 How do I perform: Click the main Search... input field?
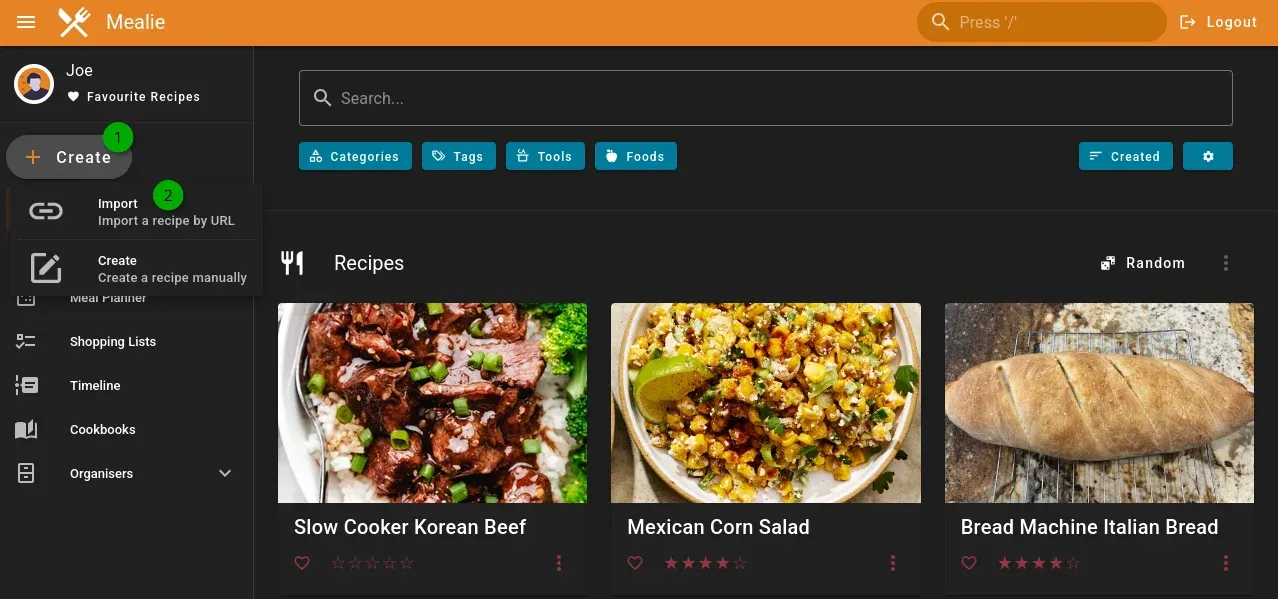tap(766, 98)
